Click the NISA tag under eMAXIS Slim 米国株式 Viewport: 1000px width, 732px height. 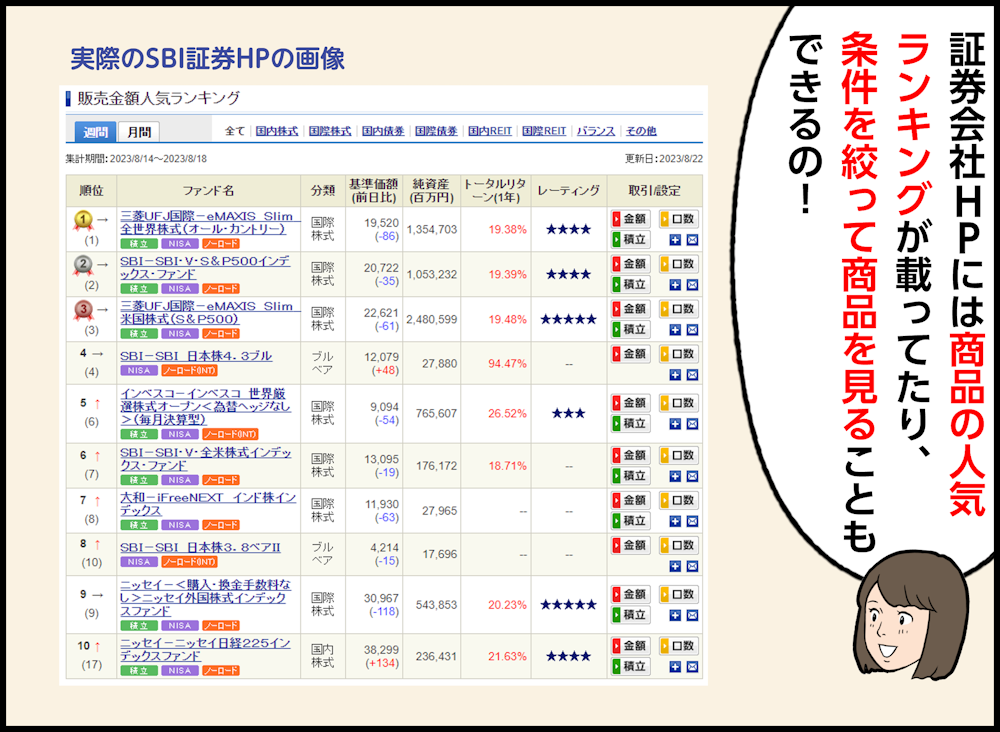coord(180,334)
